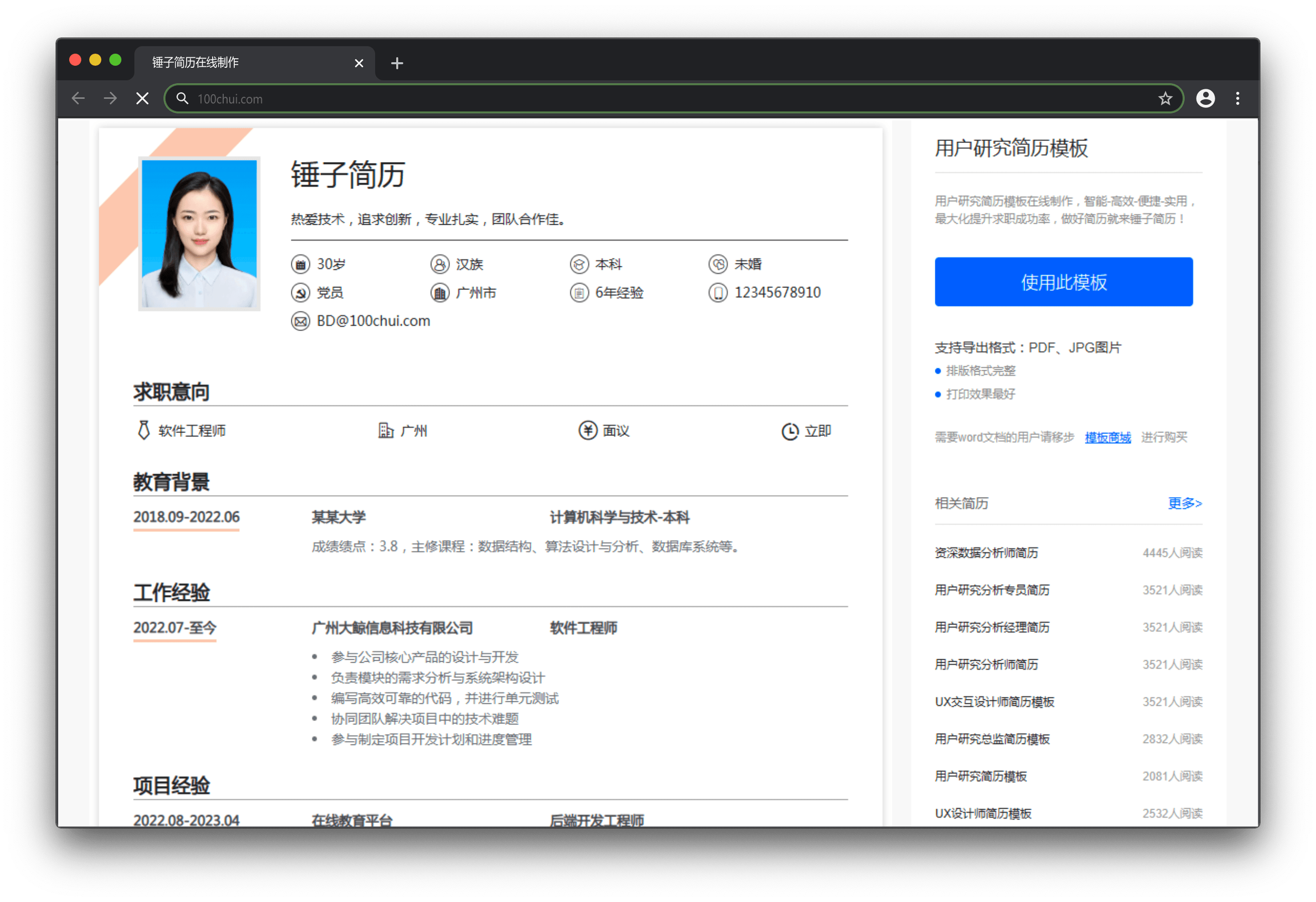Viewport: 1316px width, 902px height.
Task: Click the experience icon beside 6年经验
Action: coord(579,292)
